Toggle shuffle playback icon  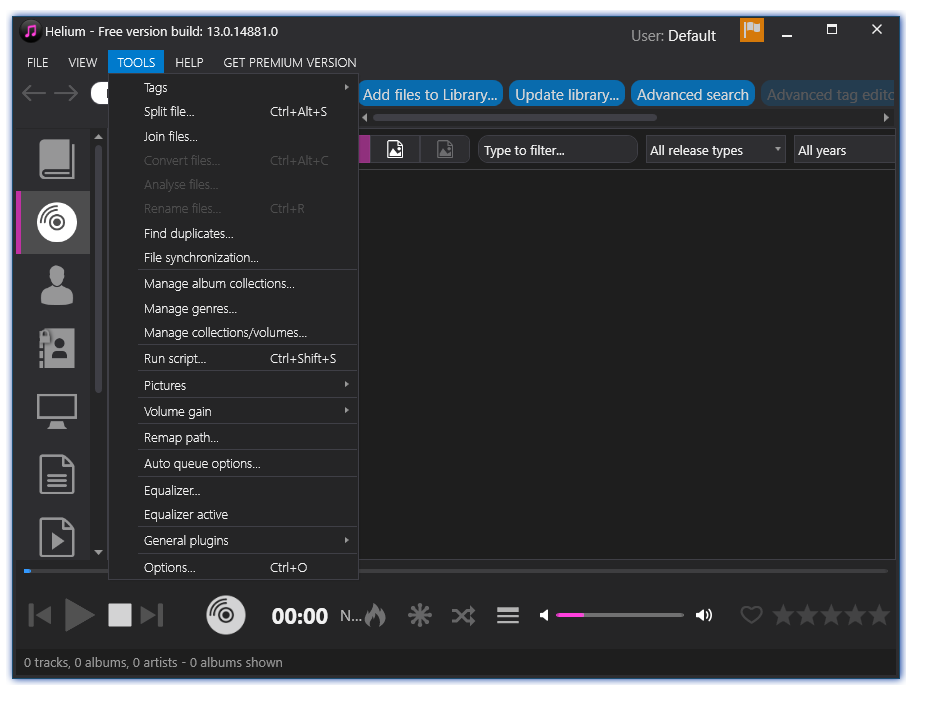point(463,615)
